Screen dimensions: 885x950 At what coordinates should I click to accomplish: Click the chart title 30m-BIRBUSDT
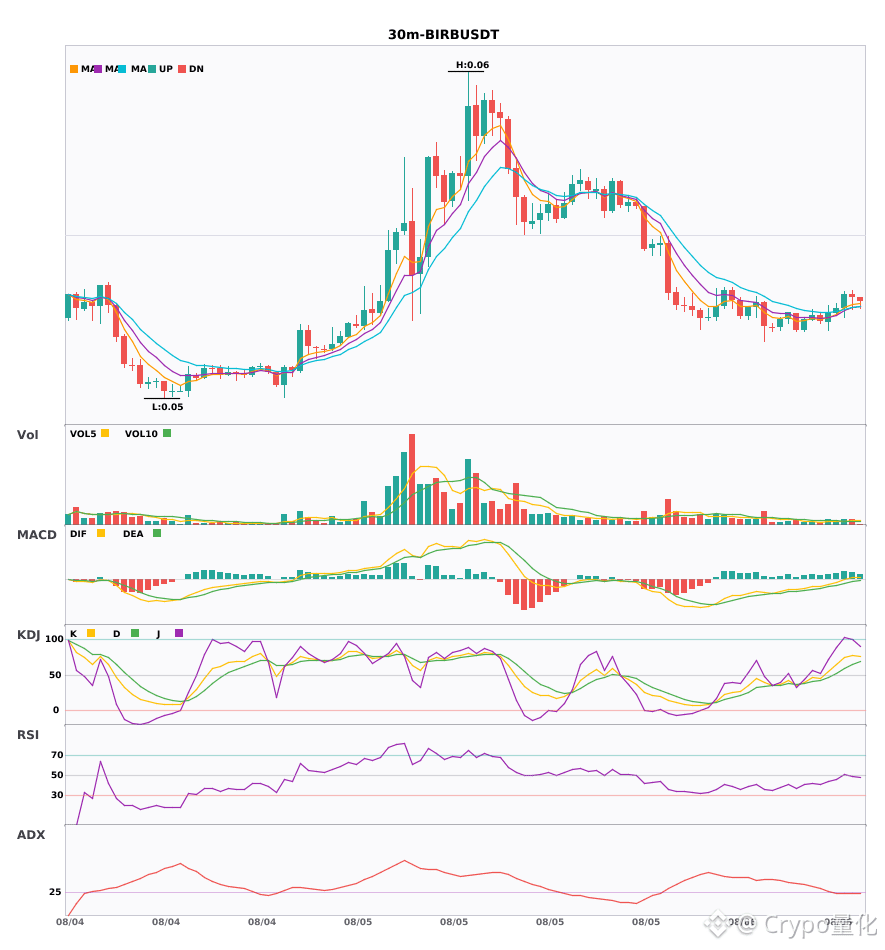pos(443,35)
